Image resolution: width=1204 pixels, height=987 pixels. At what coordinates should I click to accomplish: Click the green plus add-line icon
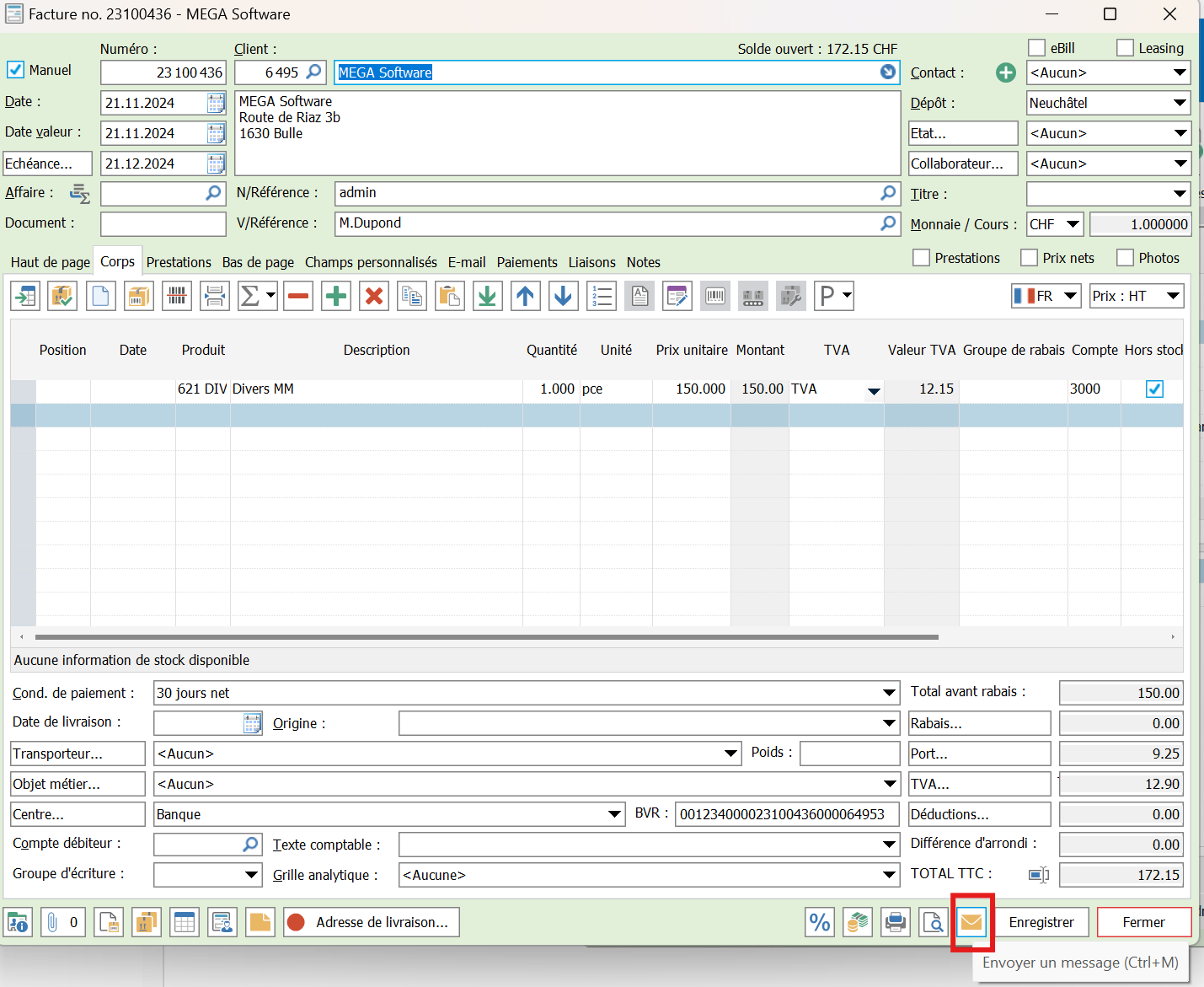pyautogui.click(x=336, y=296)
